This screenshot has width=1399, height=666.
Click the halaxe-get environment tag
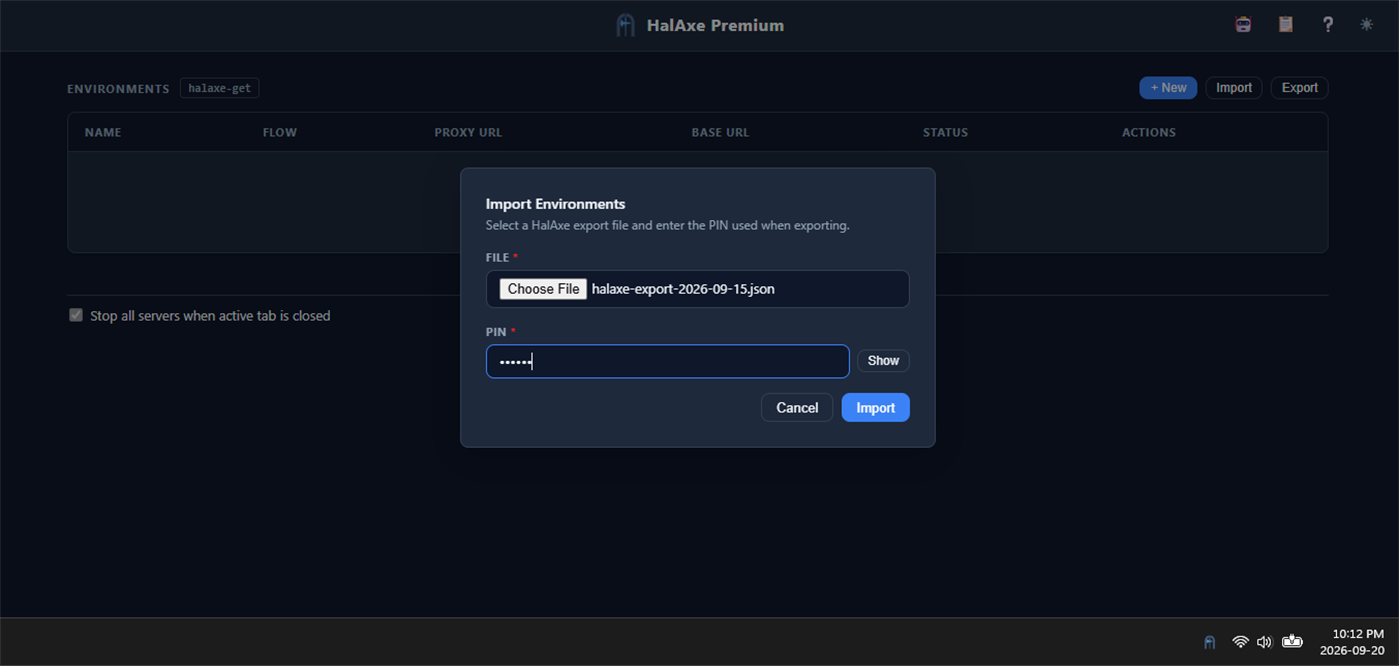tap(220, 88)
